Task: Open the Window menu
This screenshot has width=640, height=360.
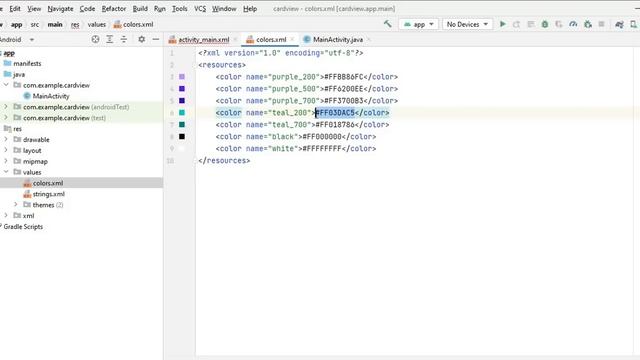Action: pos(224,9)
